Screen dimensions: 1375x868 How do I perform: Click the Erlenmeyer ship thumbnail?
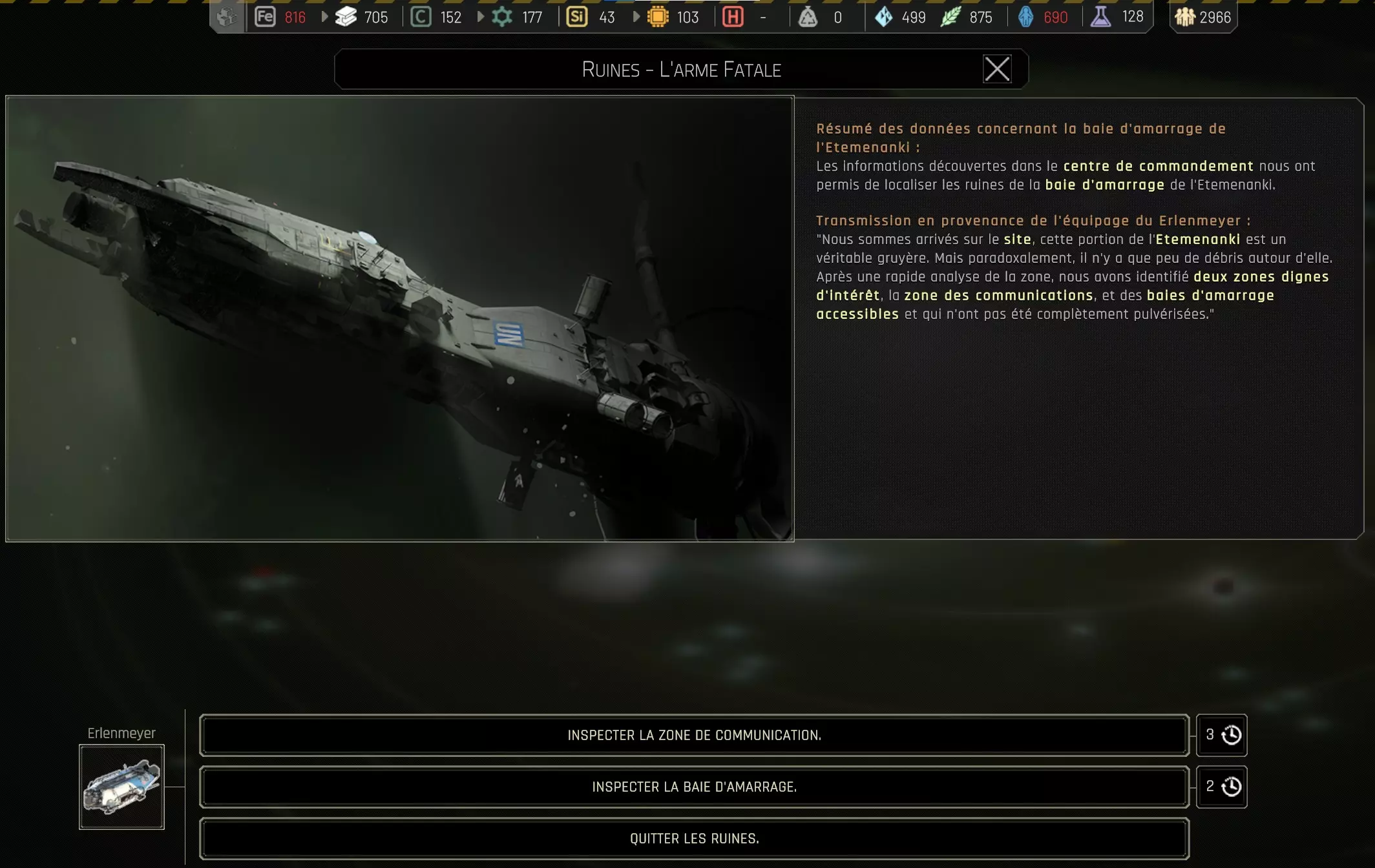(121, 787)
